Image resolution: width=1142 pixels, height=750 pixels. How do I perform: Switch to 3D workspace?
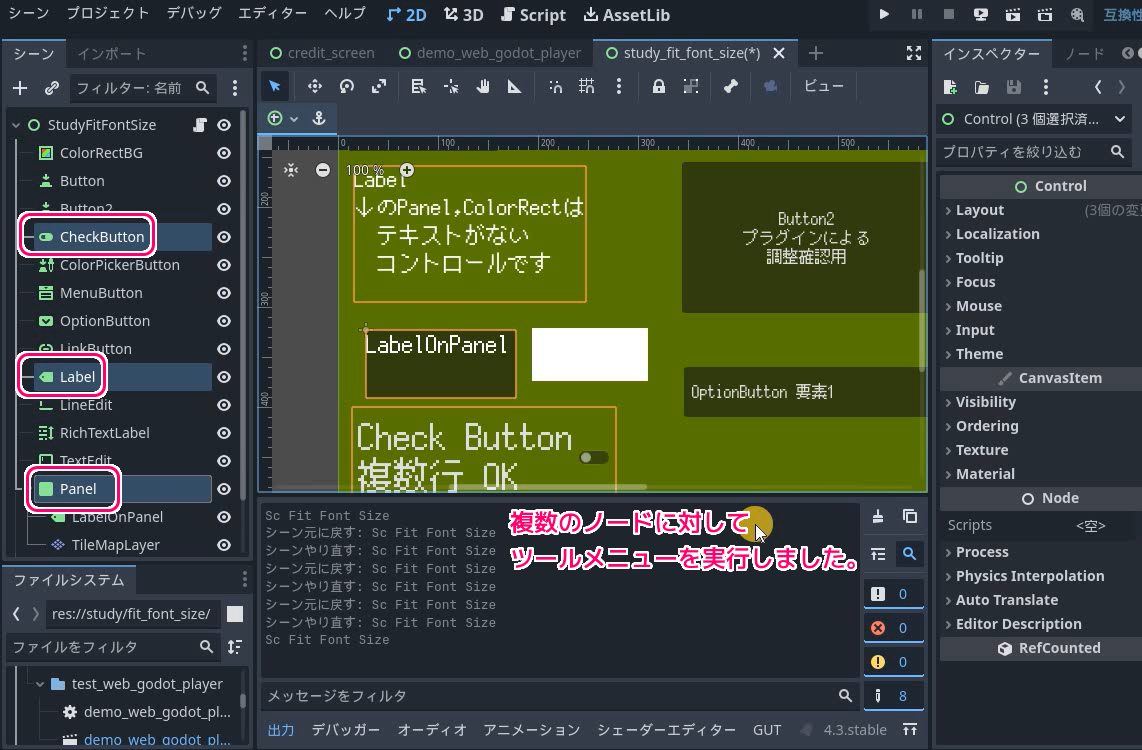pyautogui.click(x=464, y=15)
